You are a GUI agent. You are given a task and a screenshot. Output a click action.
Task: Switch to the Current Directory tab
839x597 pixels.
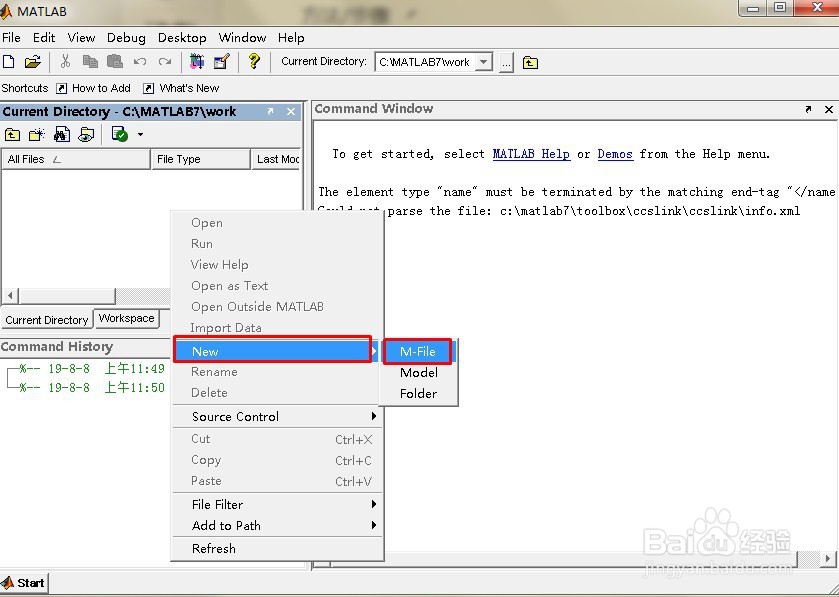pyautogui.click(x=47, y=320)
